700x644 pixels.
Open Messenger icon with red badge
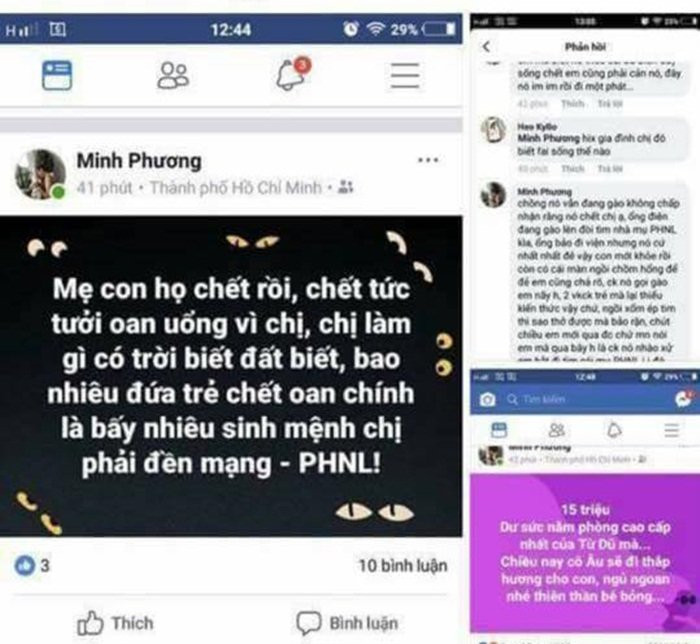pos(684,398)
